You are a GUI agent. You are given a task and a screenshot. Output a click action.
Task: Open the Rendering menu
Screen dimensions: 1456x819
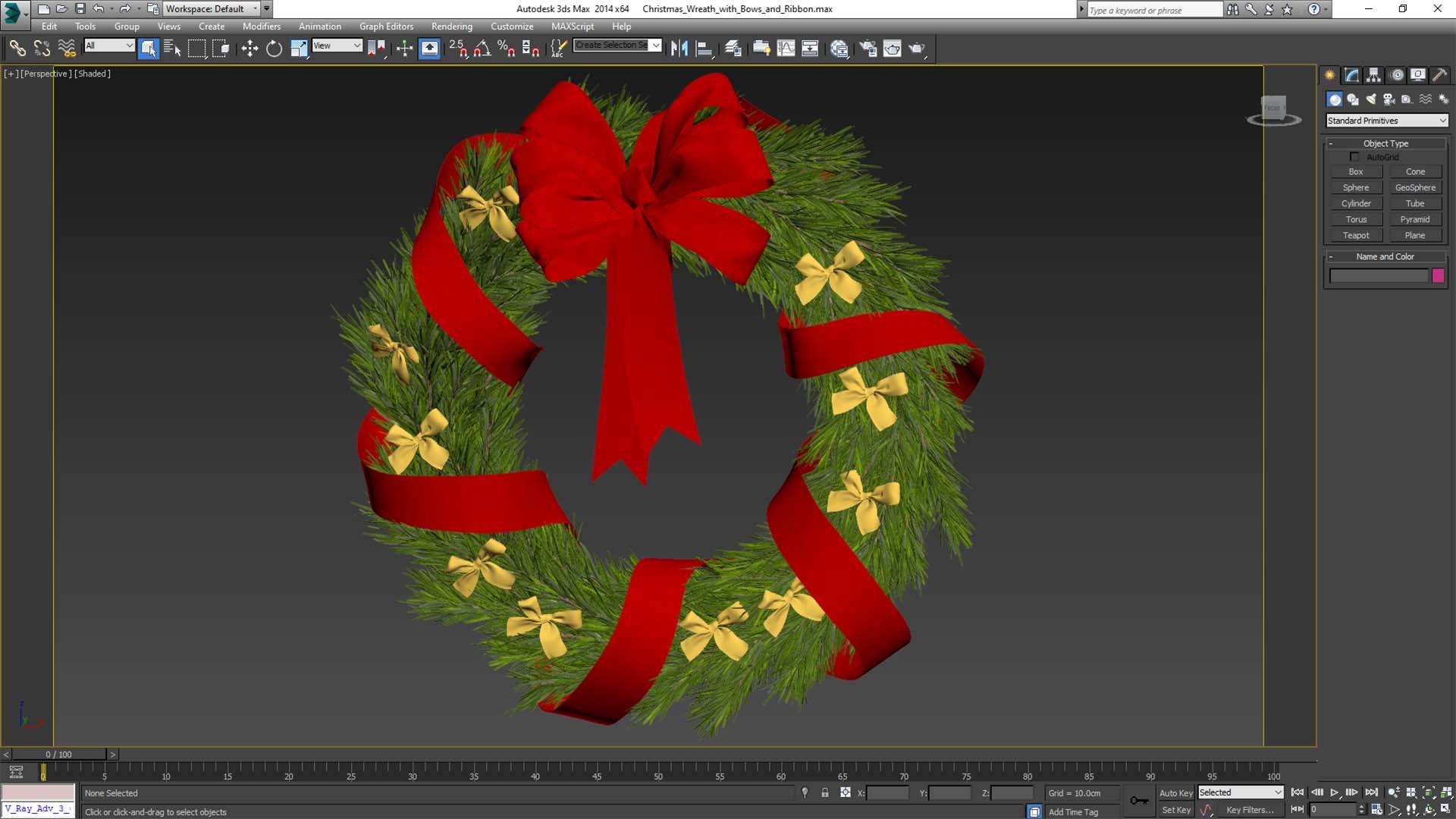[x=452, y=27]
